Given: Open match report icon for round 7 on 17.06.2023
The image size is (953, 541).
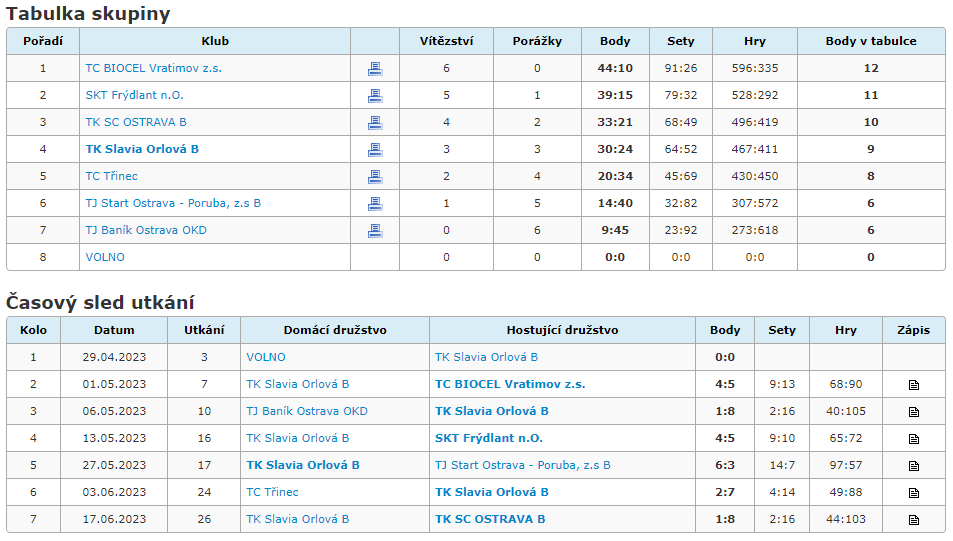Looking at the screenshot, I should point(913,520).
